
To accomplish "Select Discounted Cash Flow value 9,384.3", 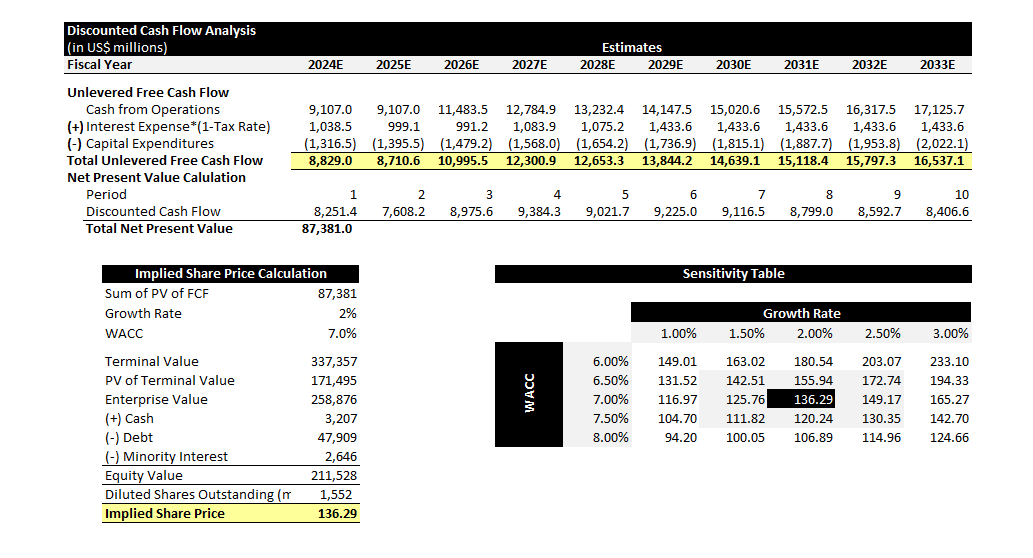I will 540,211.
